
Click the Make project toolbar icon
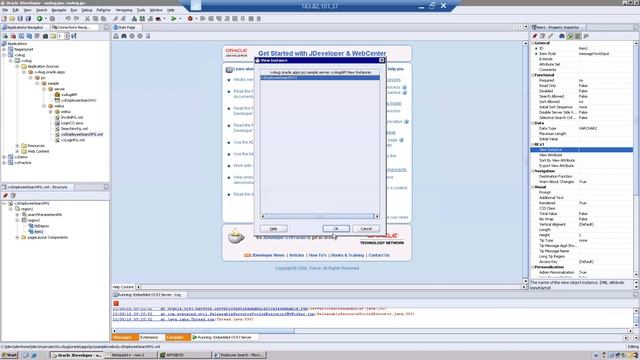pos(134,18)
